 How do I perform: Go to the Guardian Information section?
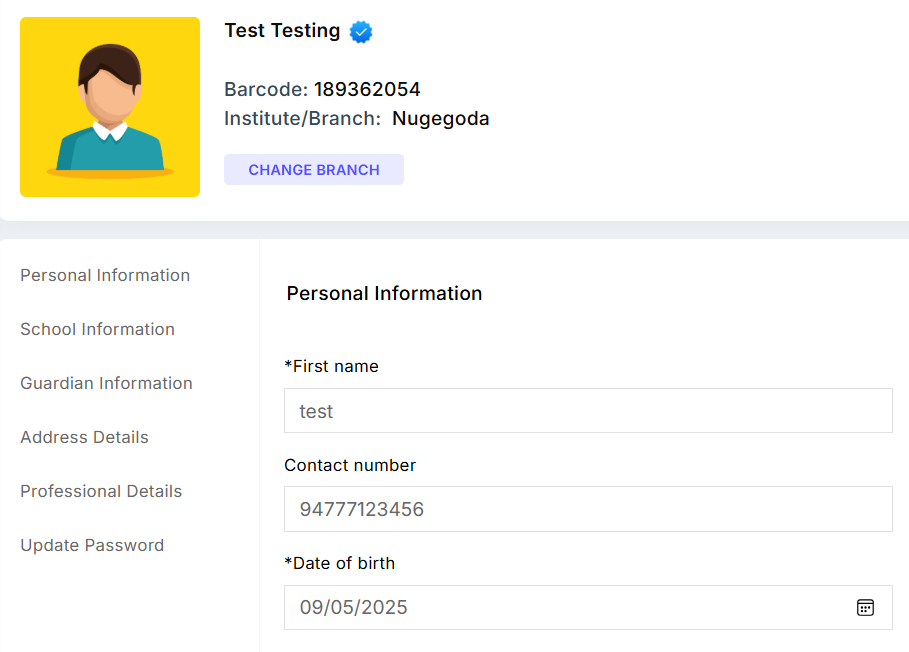[106, 383]
